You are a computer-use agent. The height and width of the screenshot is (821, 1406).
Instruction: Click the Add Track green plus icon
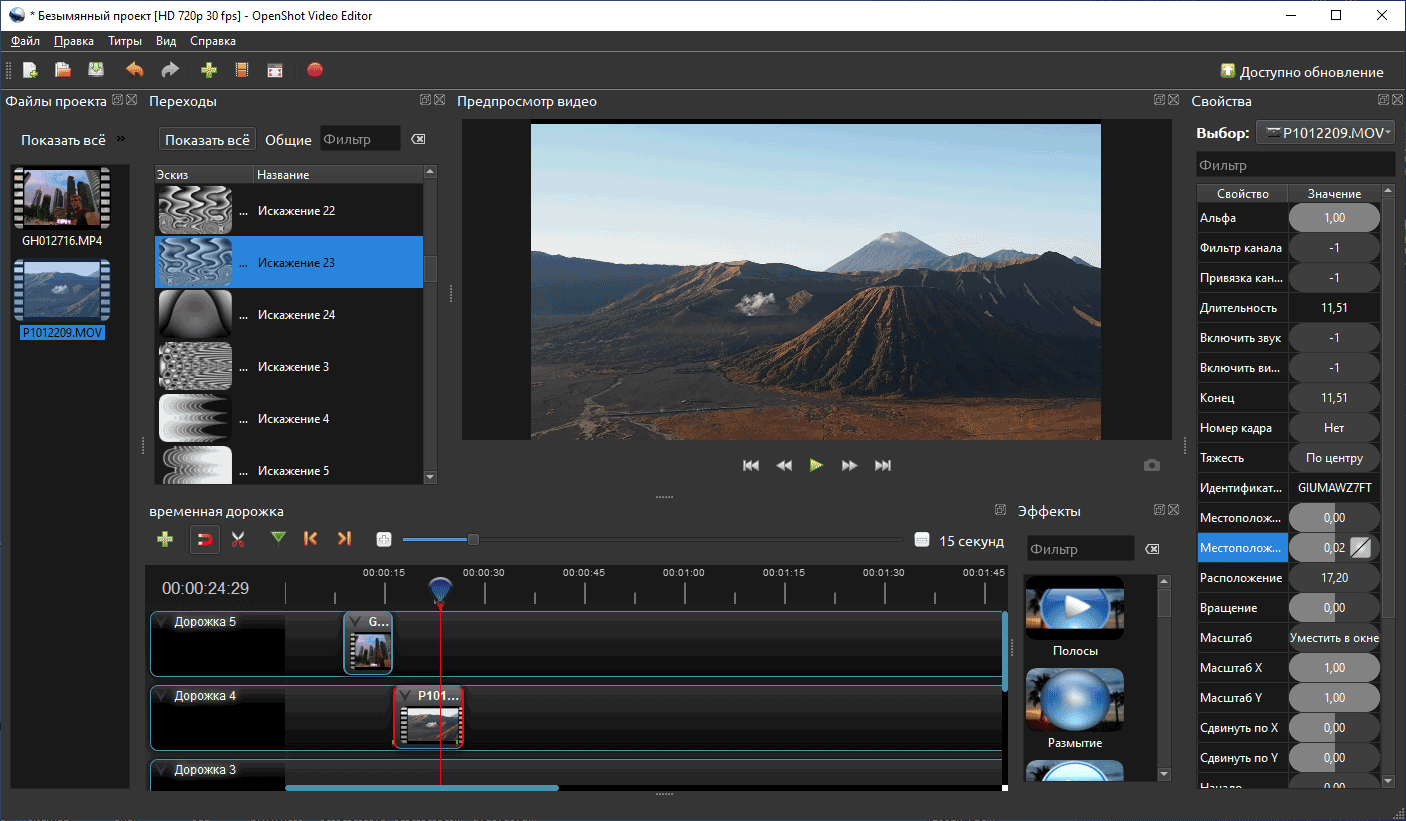tap(165, 539)
